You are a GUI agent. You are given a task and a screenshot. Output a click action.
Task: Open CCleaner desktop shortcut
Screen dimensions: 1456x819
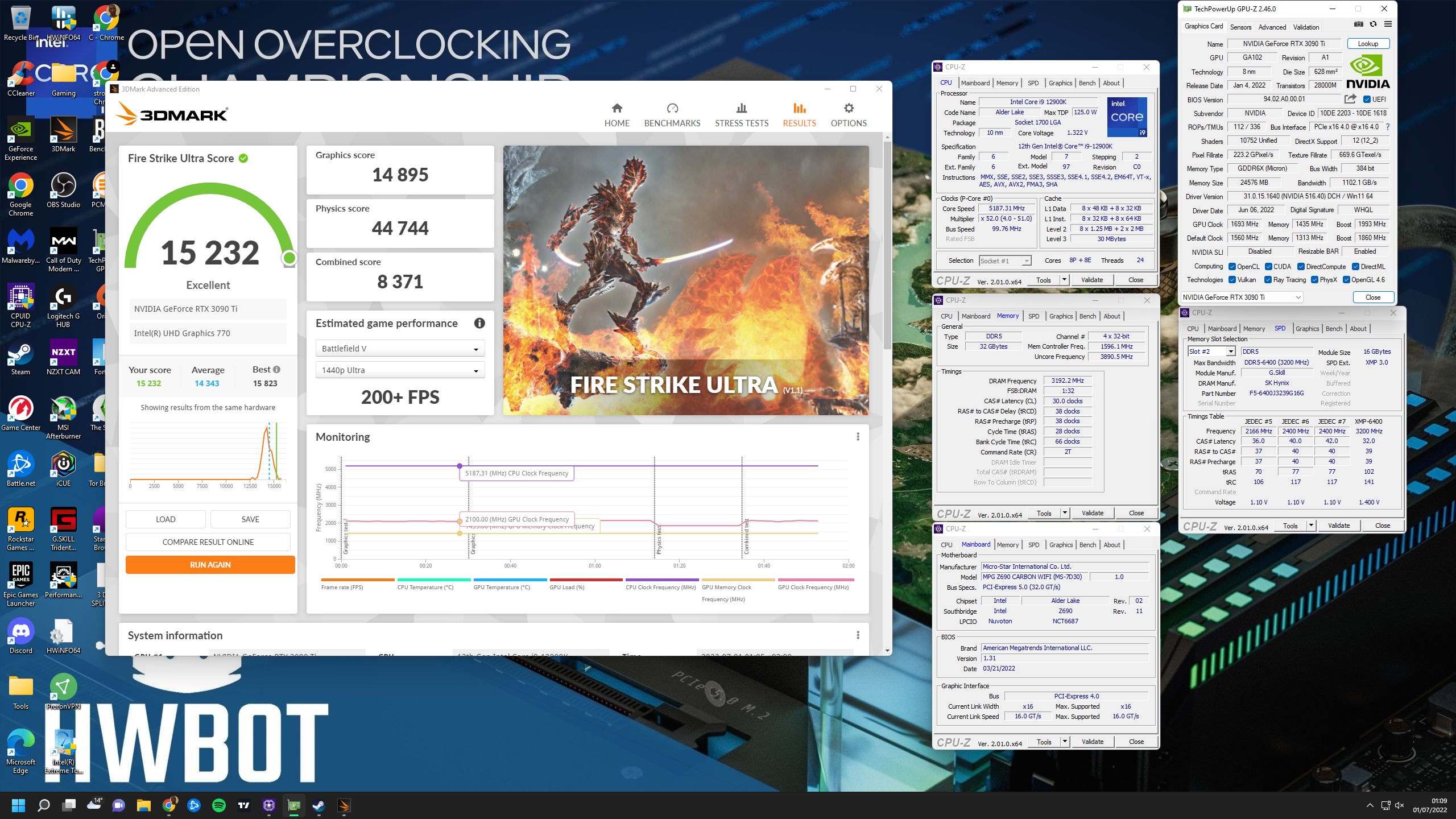click(x=21, y=79)
